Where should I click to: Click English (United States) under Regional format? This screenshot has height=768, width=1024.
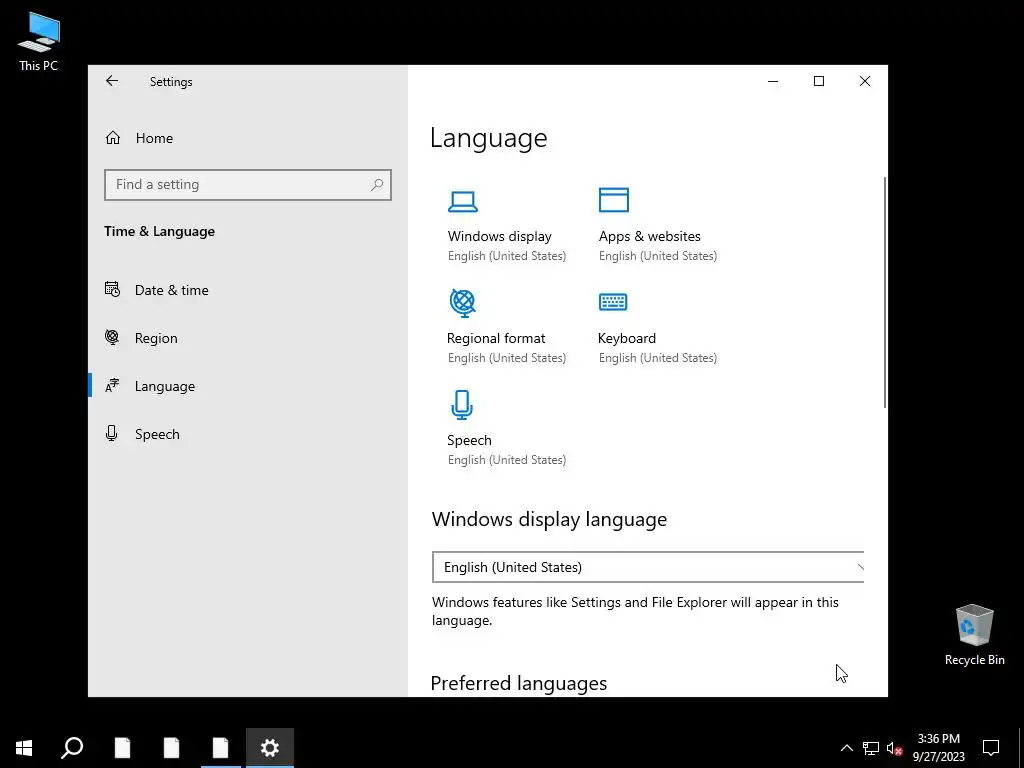507,358
